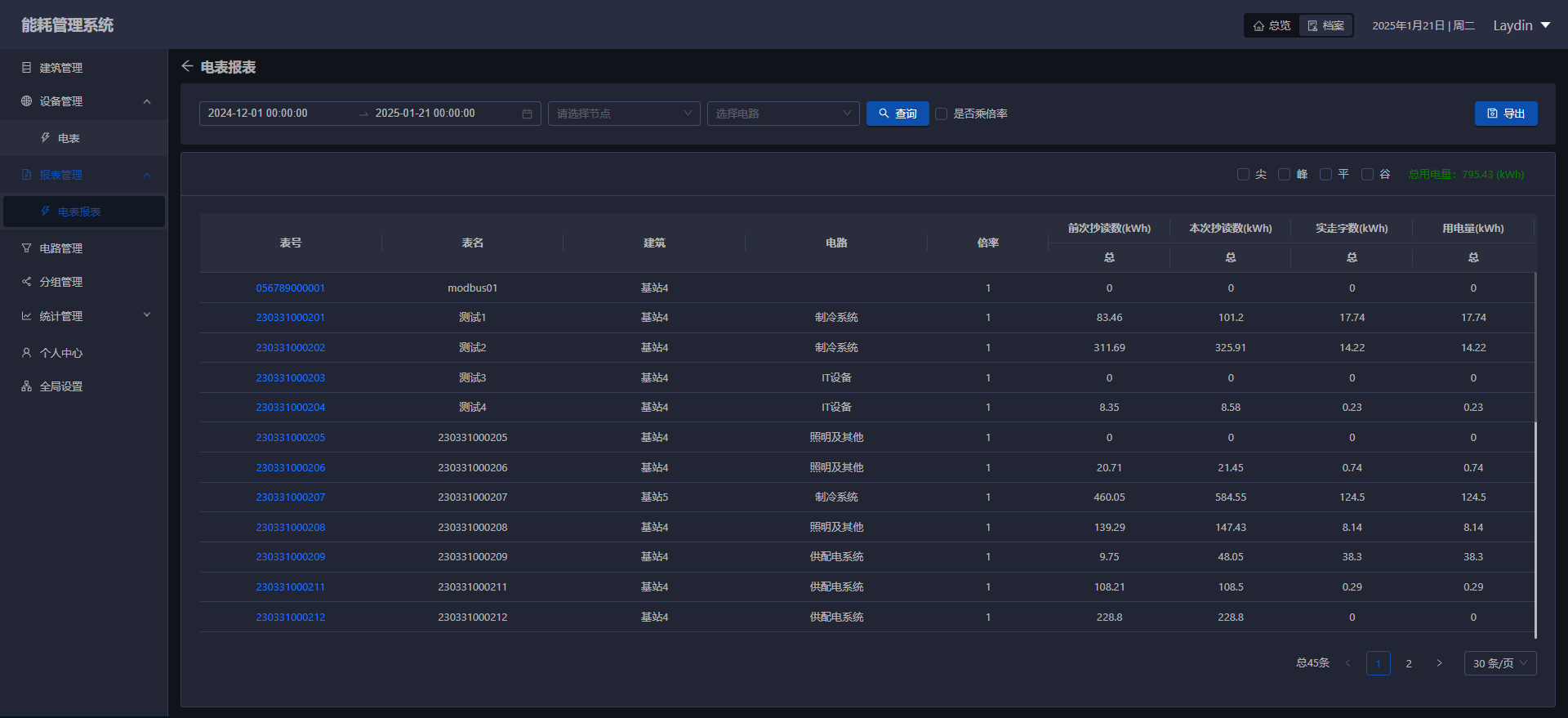Toggle the 谷 checkbox
Image resolution: width=1568 pixels, height=718 pixels.
click(1367, 174)
